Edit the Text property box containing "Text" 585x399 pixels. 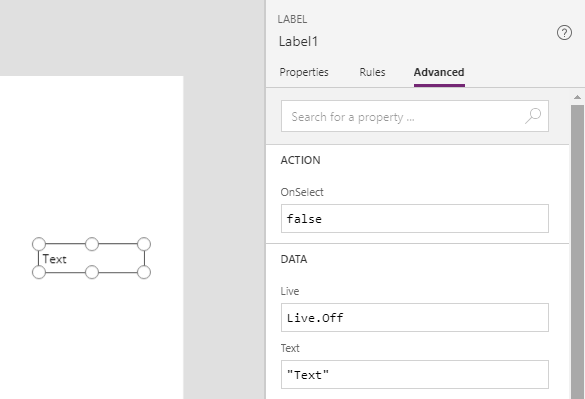click(414, 374)
